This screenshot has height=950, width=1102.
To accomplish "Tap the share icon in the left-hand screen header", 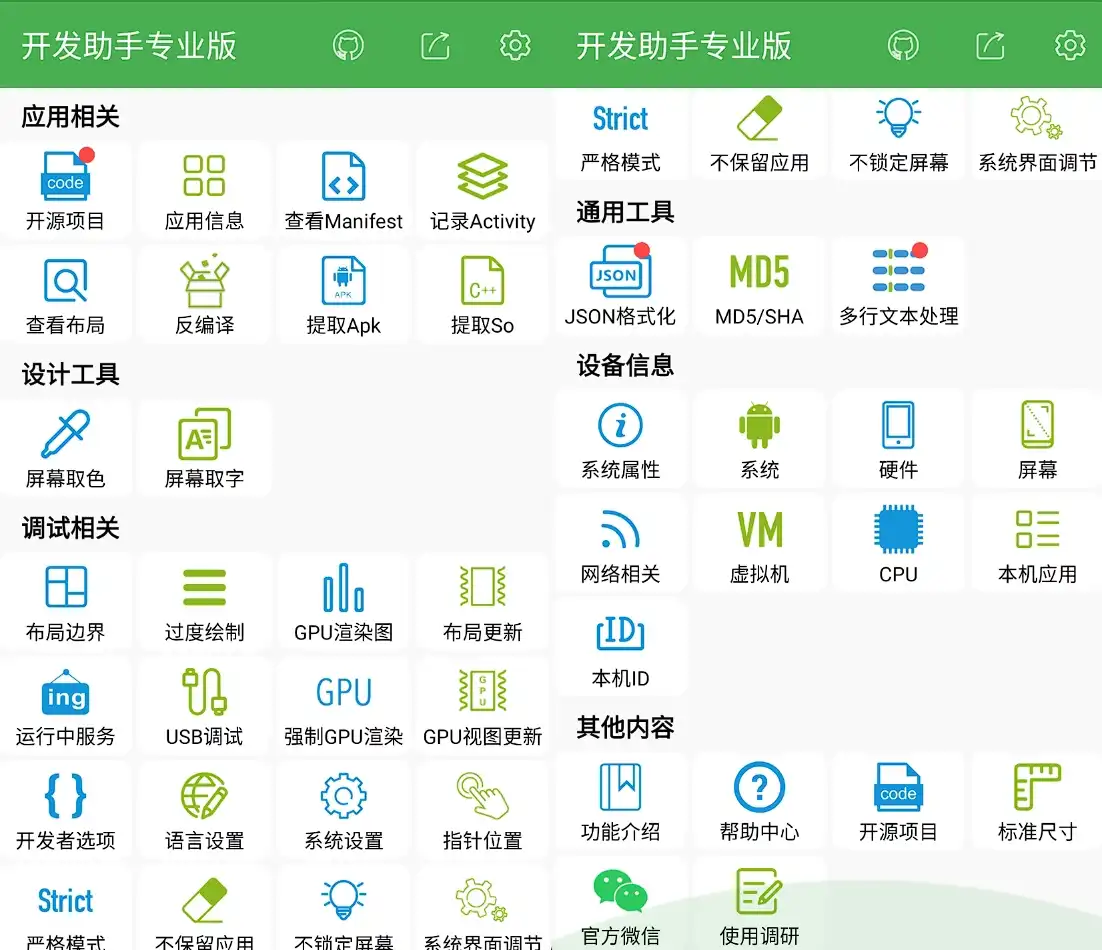I will (435, 46).
